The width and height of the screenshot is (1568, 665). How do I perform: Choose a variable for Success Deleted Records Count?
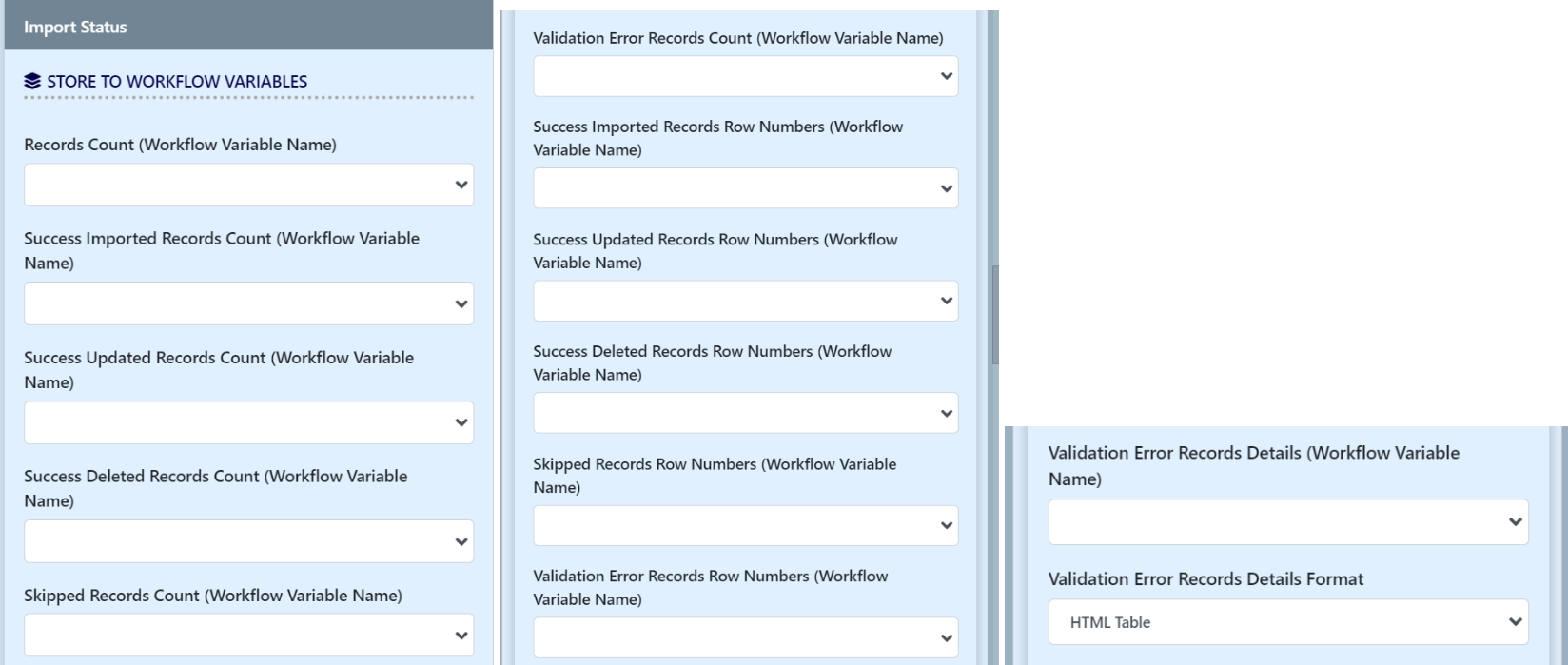coord(248,541)
